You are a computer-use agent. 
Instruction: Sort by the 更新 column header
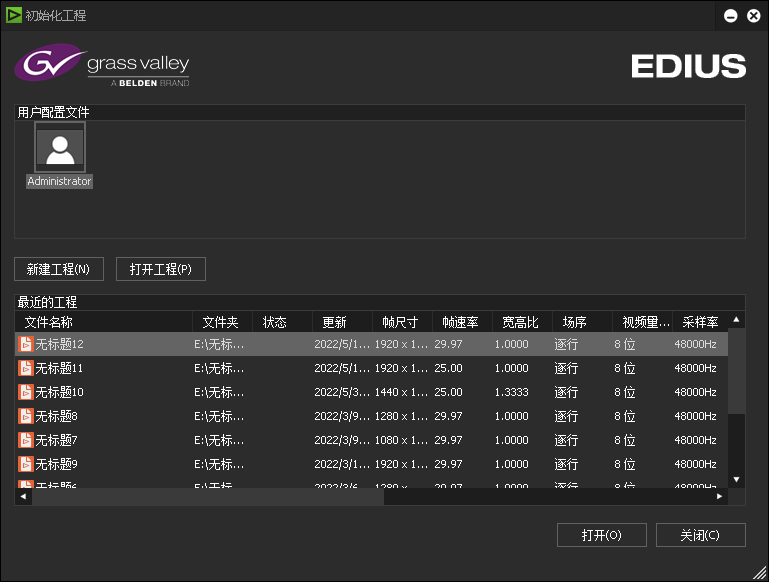(342, 322)
